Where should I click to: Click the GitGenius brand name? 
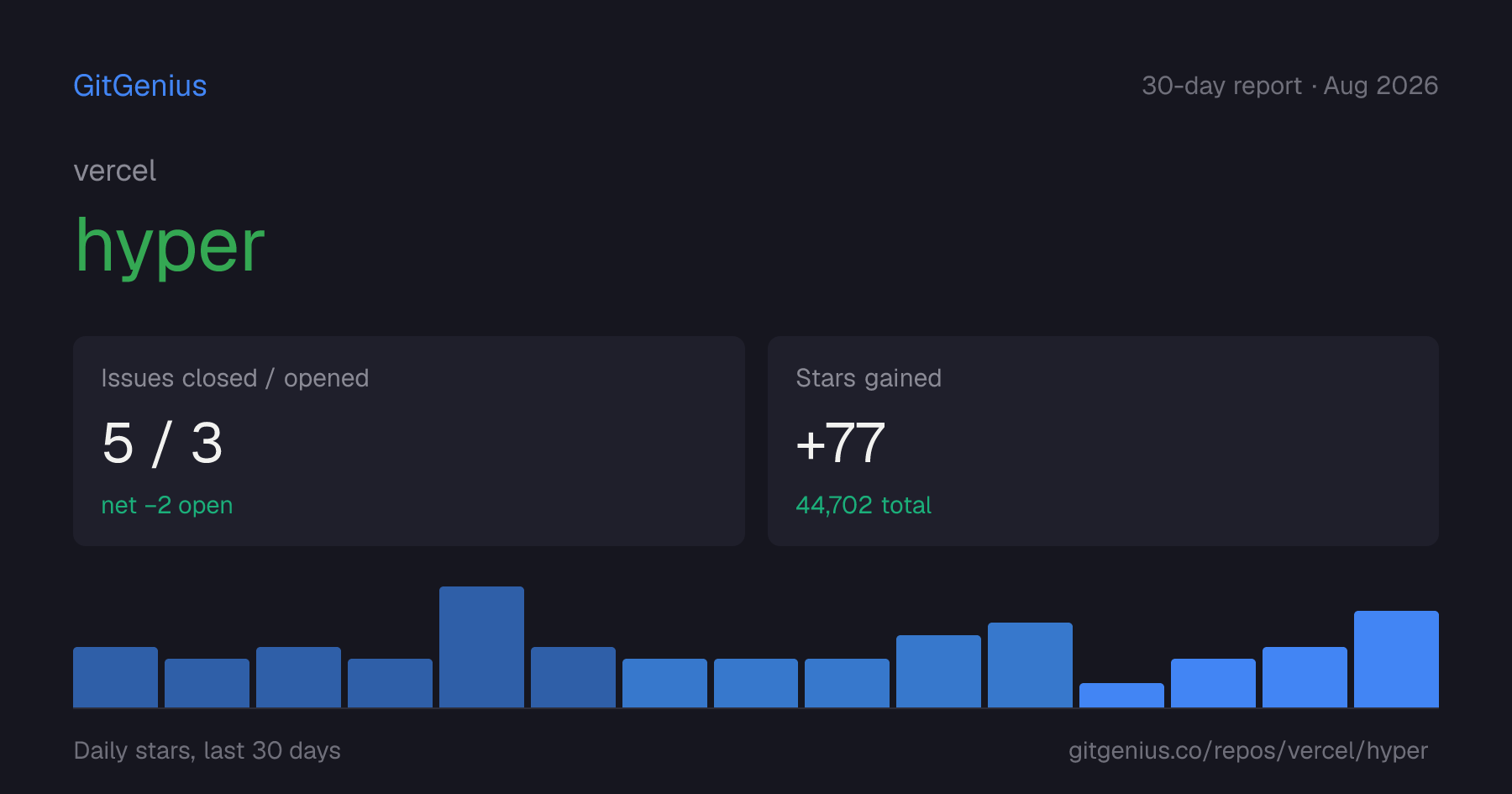coord(140,86)
